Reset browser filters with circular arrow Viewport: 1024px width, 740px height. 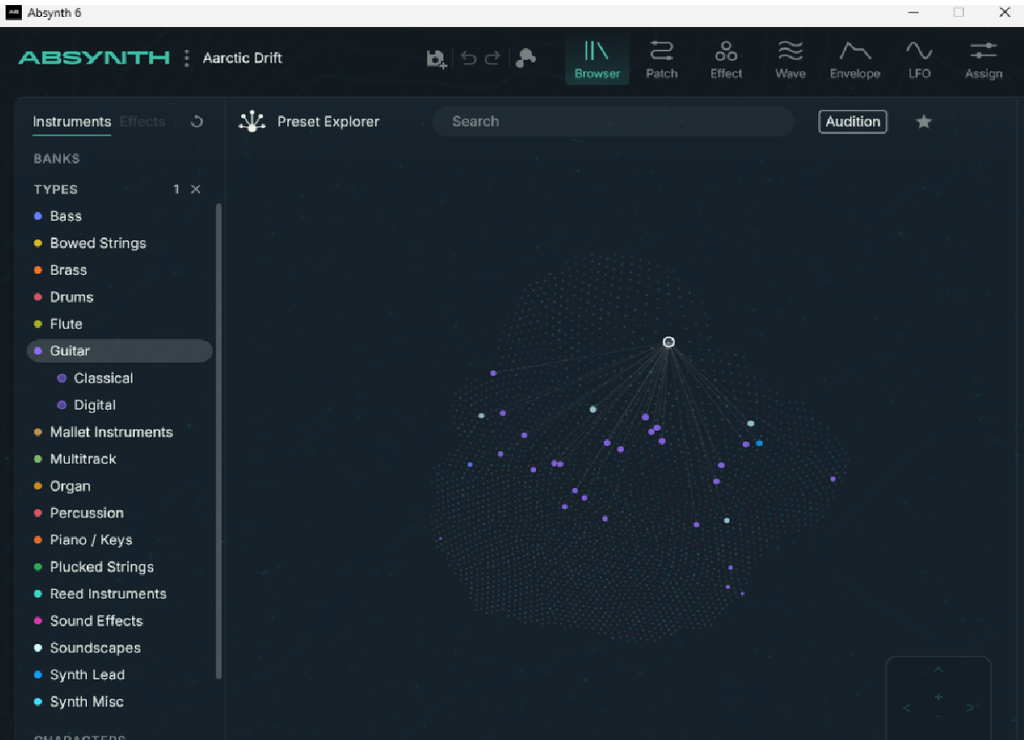point(197,121)
